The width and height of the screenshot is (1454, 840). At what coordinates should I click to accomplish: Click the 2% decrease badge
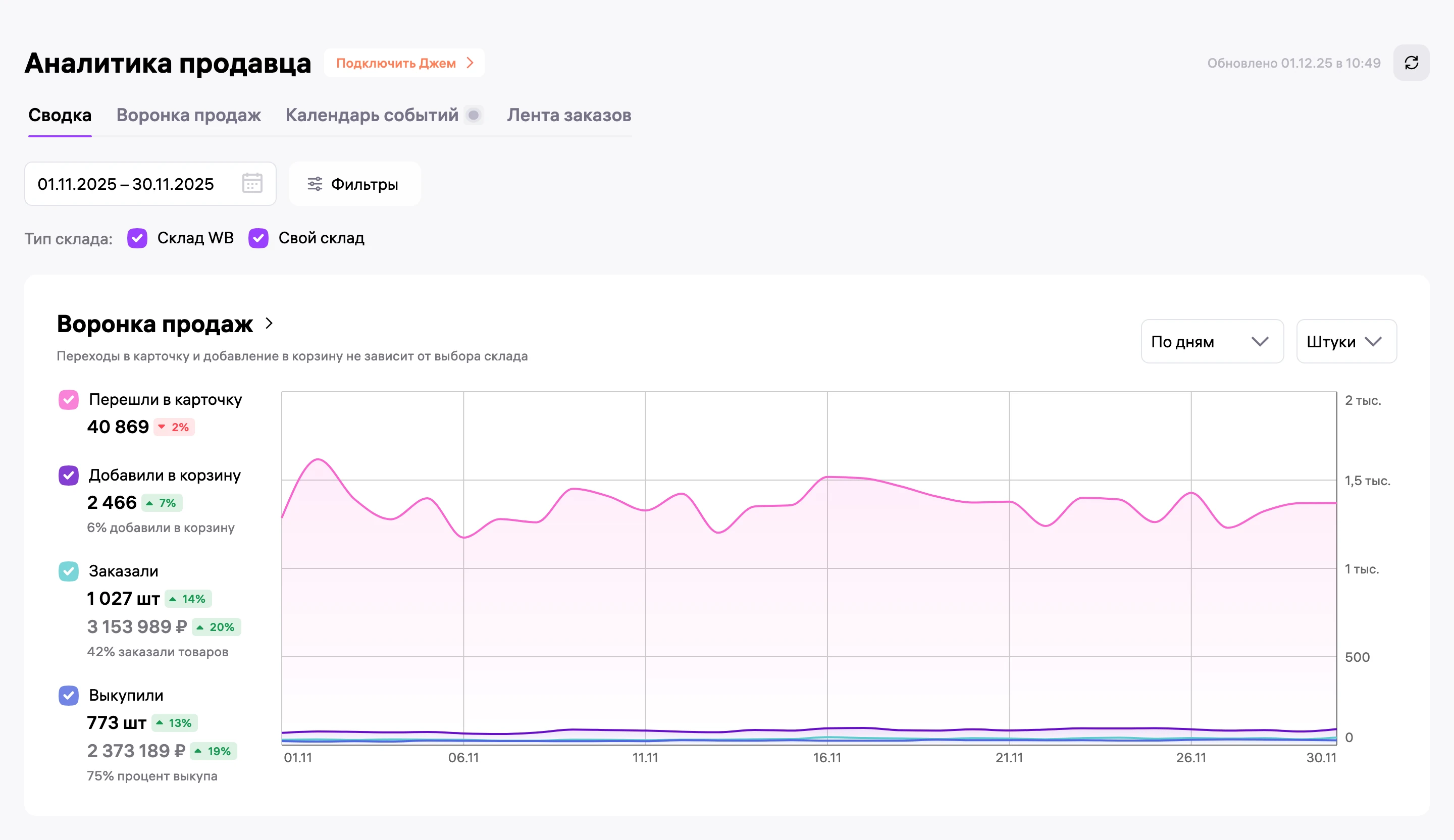click(x=174, y=428)
